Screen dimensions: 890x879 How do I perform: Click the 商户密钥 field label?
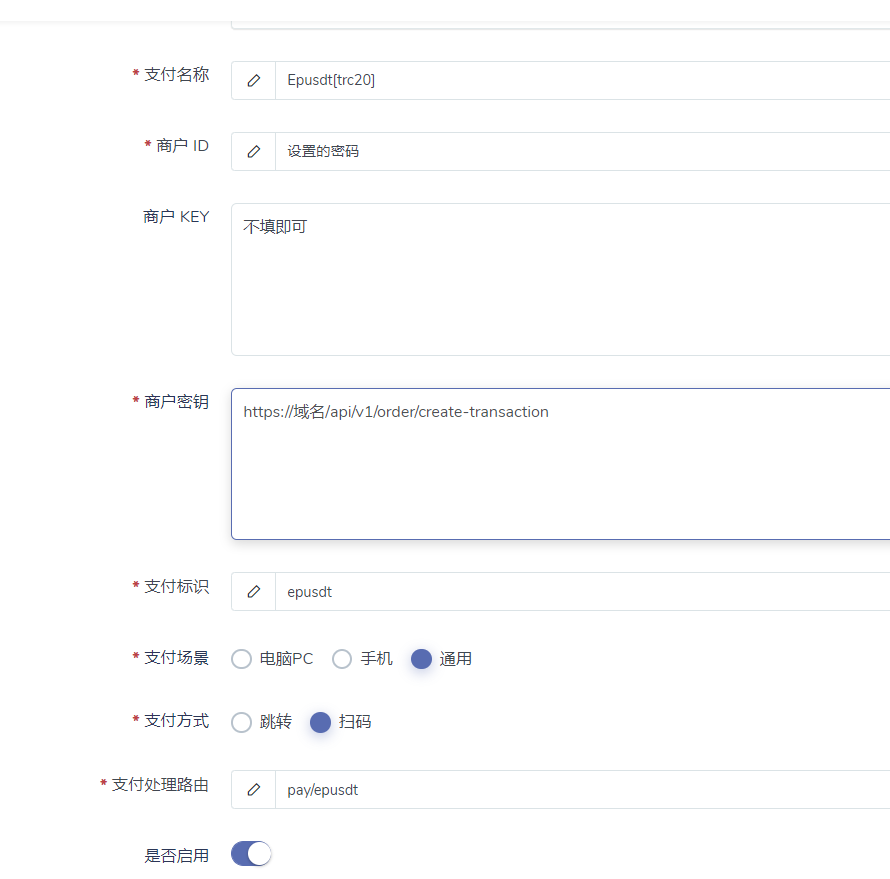pos(177,402)
